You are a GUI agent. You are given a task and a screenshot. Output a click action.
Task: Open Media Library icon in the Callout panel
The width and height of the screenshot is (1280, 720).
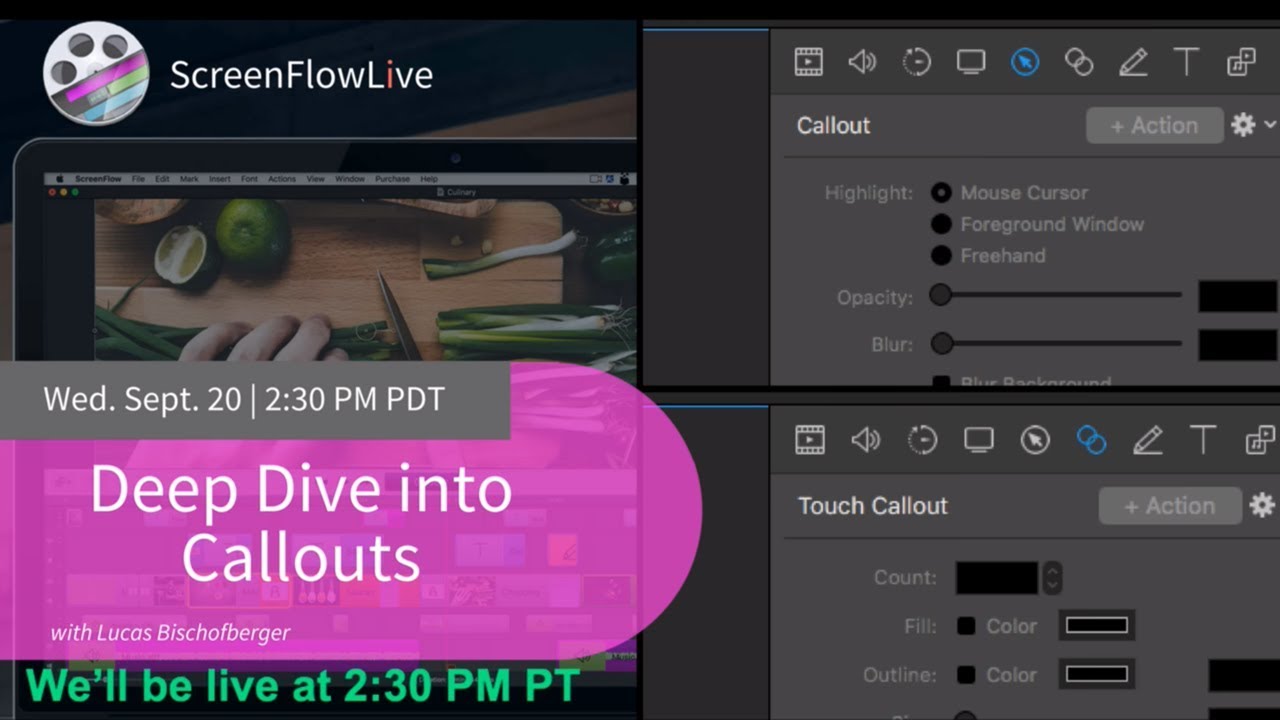1241,62
